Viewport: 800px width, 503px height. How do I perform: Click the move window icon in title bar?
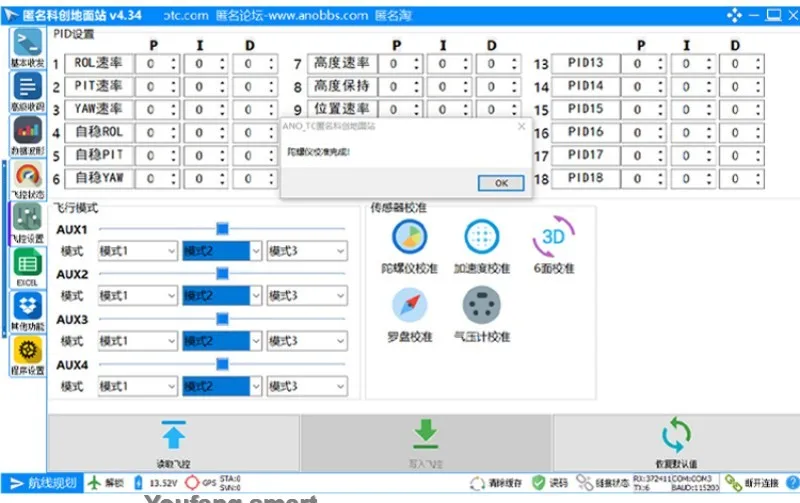pos(734,15)
